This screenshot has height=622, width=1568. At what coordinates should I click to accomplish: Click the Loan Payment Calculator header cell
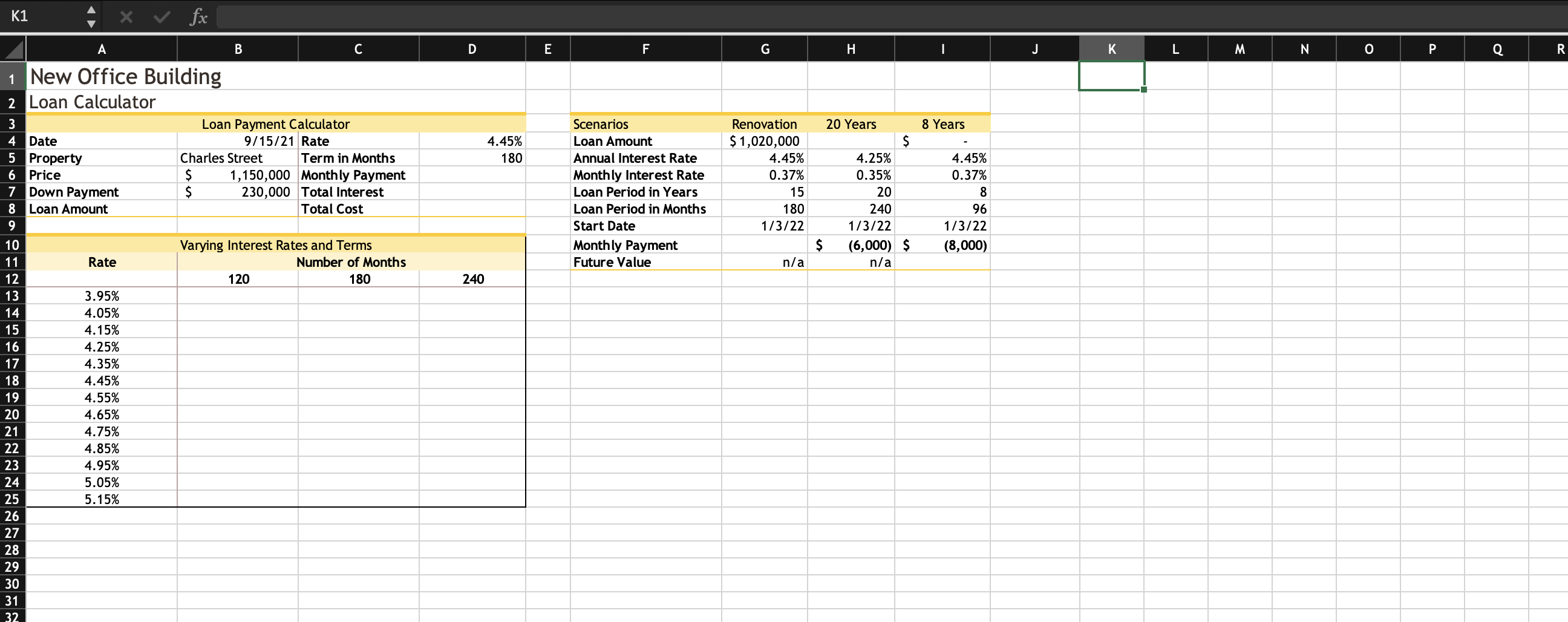276,124
